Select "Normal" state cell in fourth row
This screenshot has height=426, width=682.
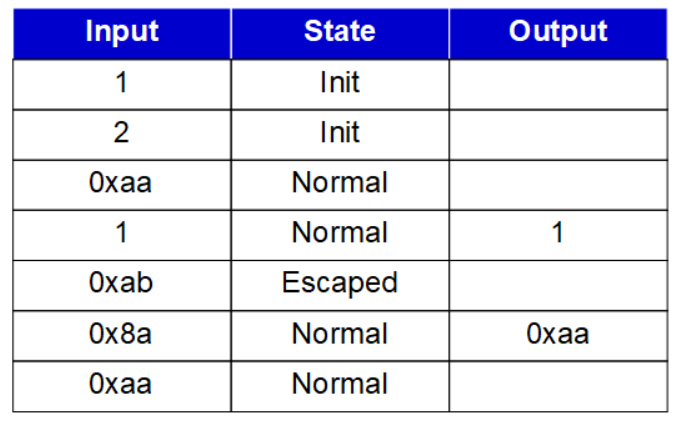pos(339,233)
